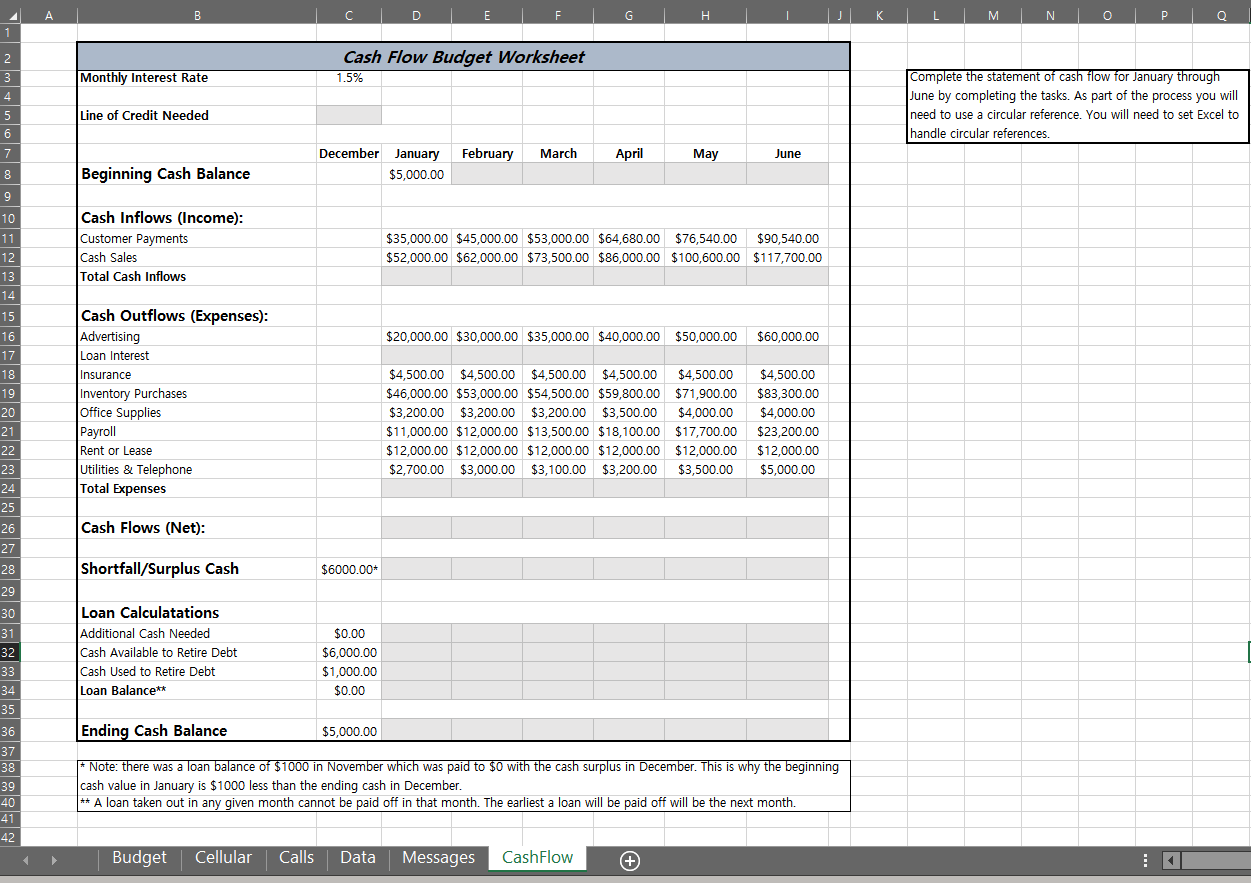The width and height of the screenshot is (1251, 883).
Task: Click the $1,000.00 Cash Used to Retire Debt cell
Action: [349, 672]
